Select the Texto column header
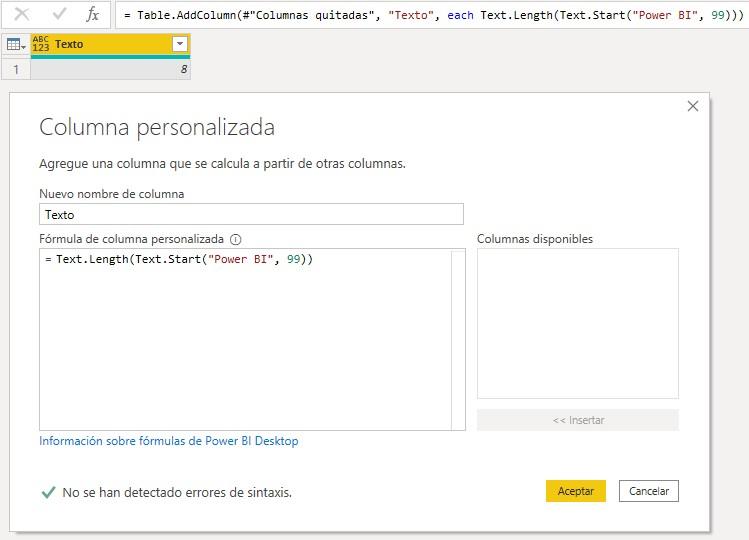This screenshot has width=749, height=540. tap(110, 44)
